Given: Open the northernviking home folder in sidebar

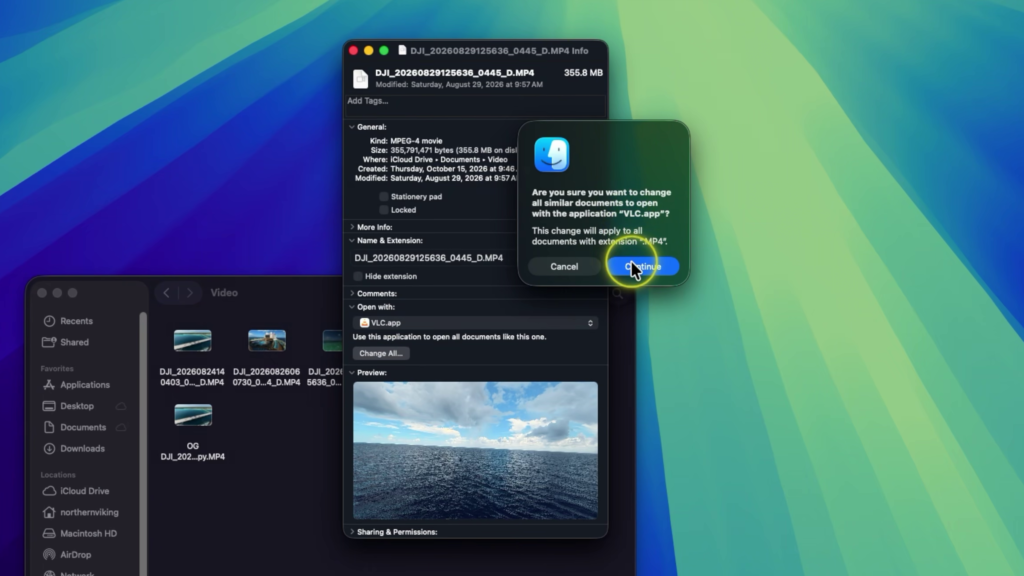Looking at the screenshot, I should (80, 512).
